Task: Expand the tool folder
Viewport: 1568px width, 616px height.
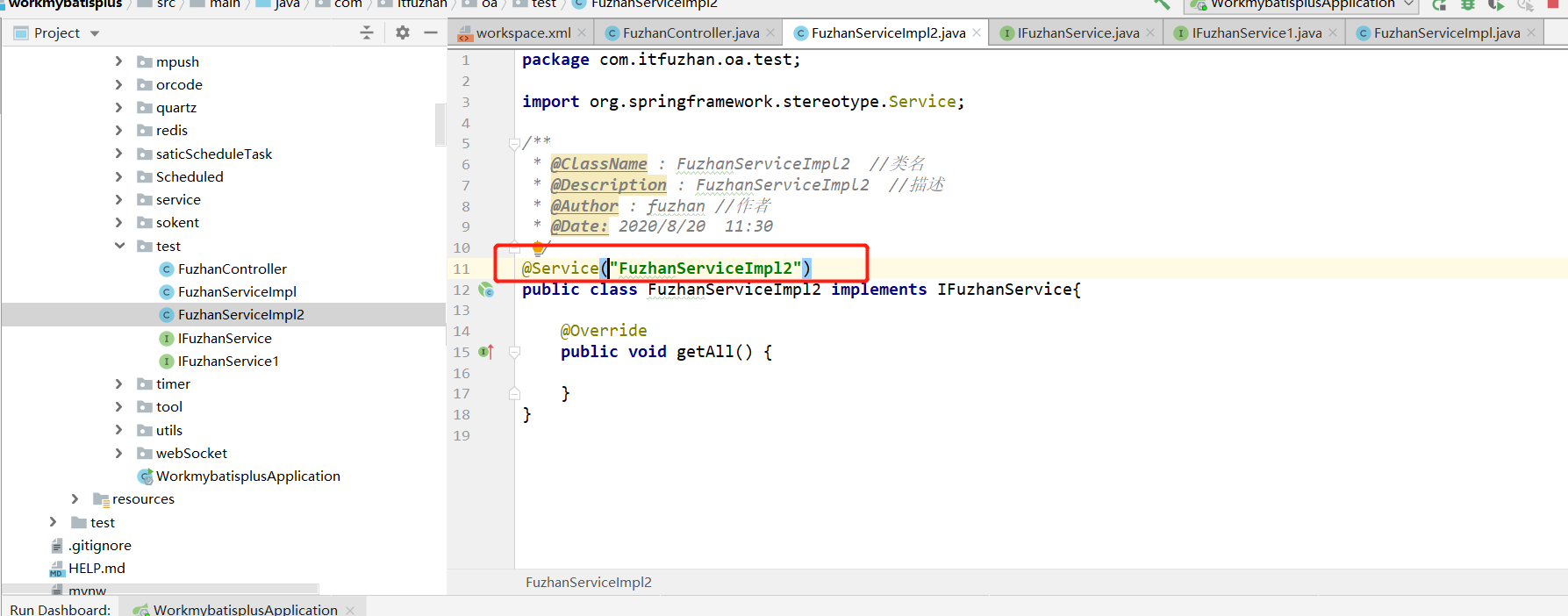Action: pos(119,406)
